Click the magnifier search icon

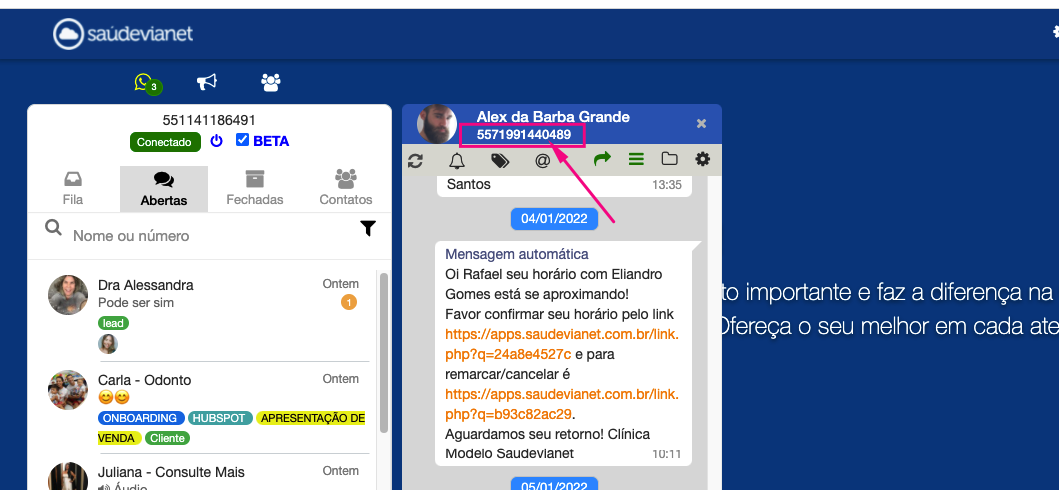click(53, 227)
